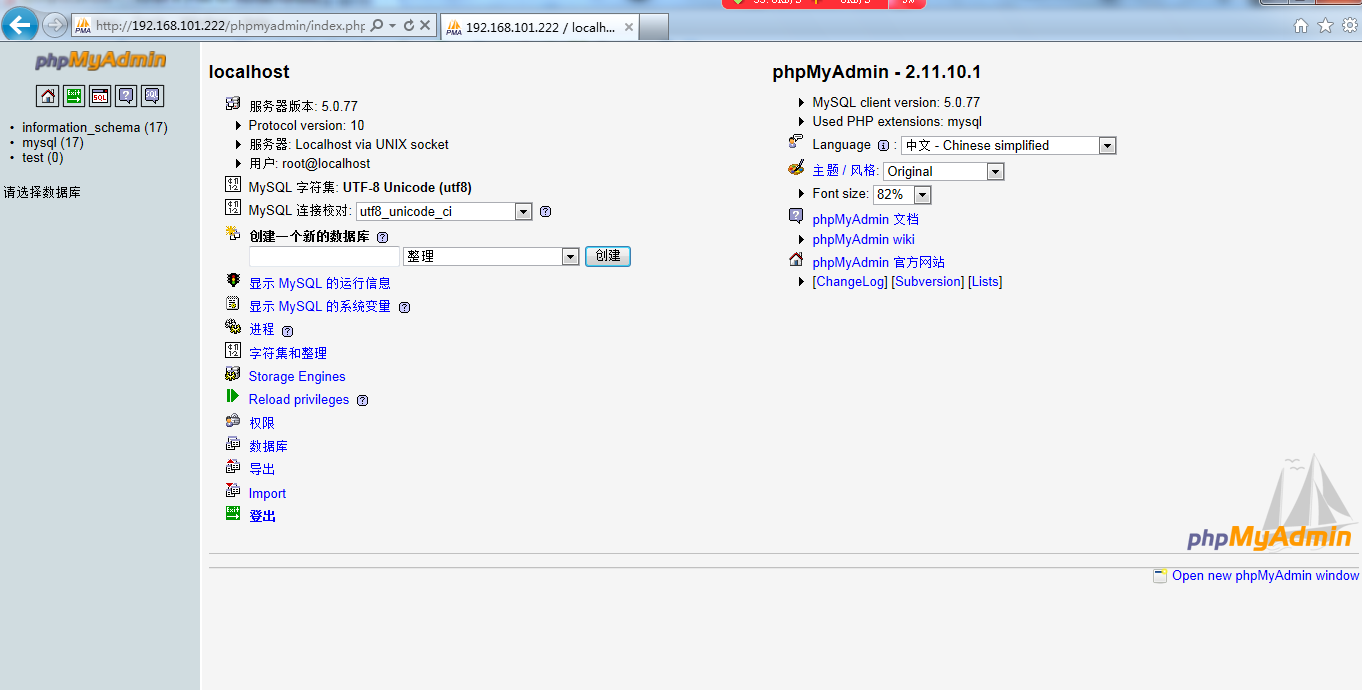Open the 数据库 link
Image resolution: width=1362 pixels, height=690 pixels.
click(268, 446)
